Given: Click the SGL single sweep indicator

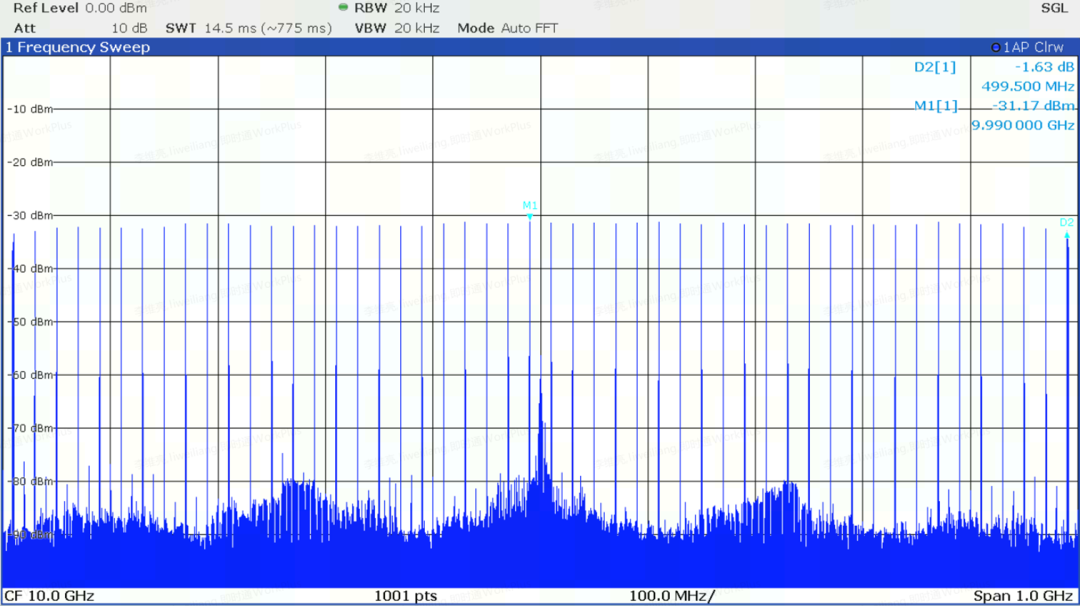Looking at the screenshot, I should pyautogui.click(x=1053, y=8).
